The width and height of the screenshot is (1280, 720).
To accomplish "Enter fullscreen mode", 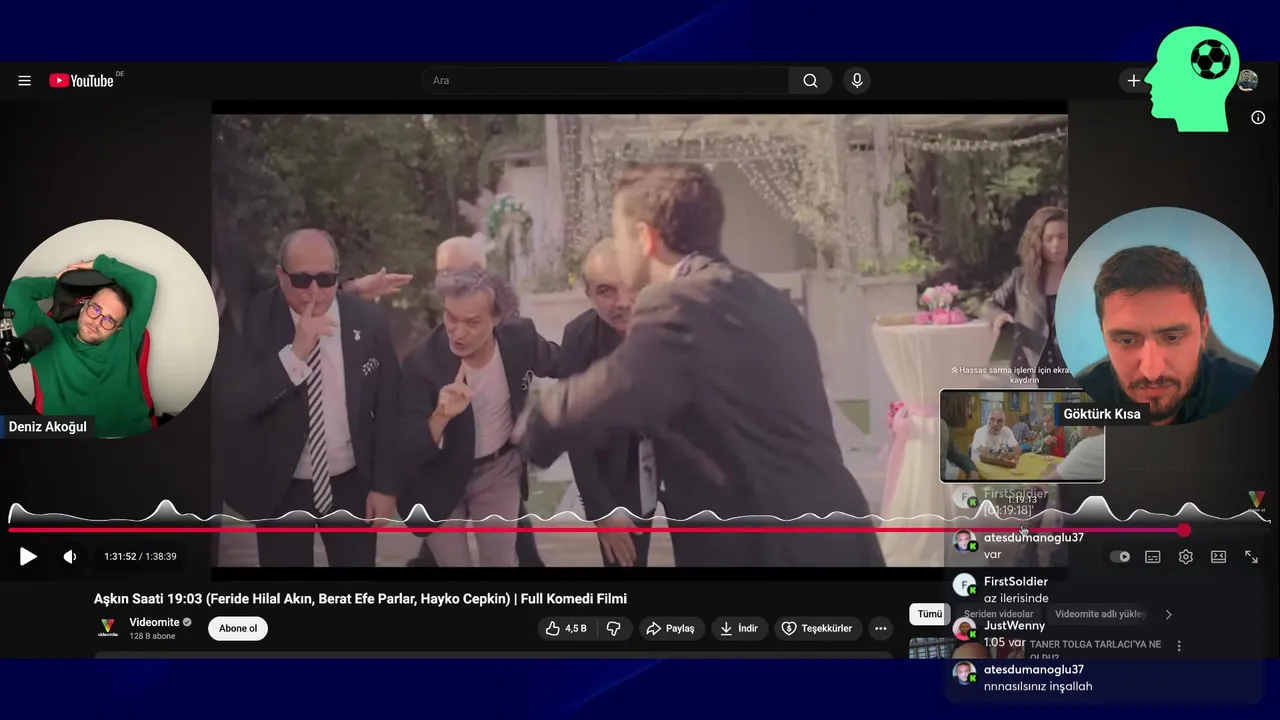I will coord(1251,557).
